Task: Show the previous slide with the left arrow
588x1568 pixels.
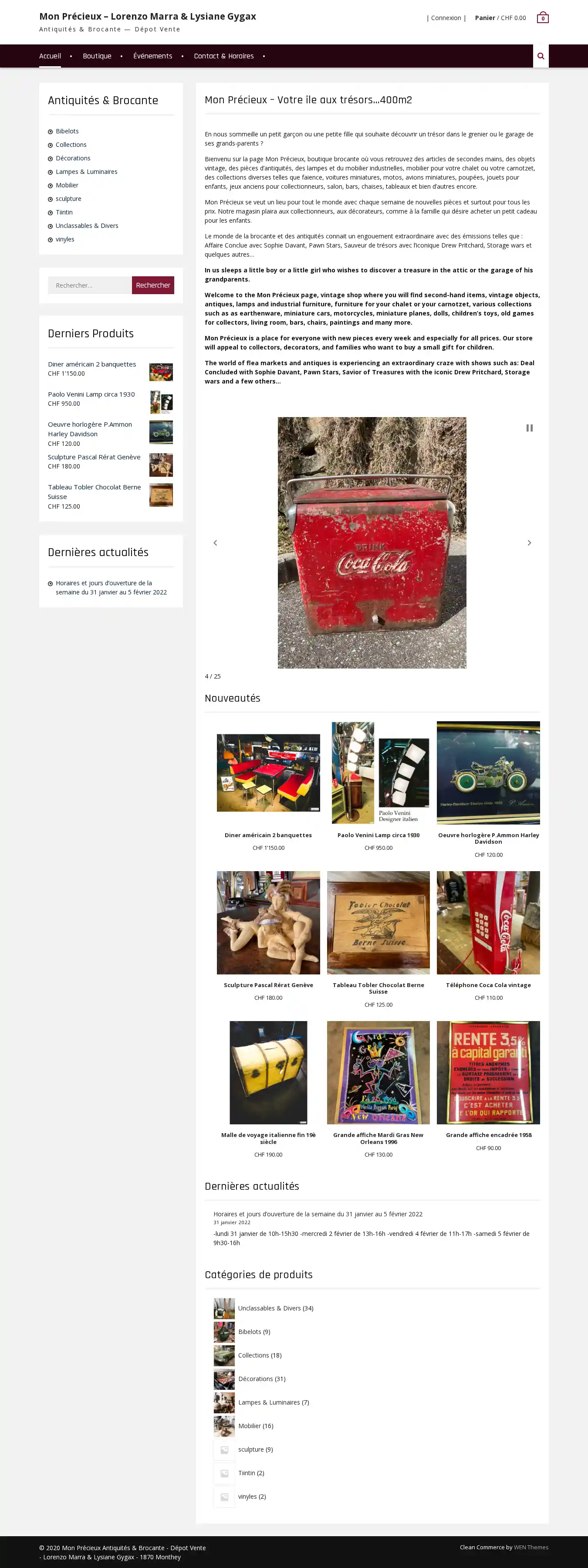Action: (x=215, y=542)
